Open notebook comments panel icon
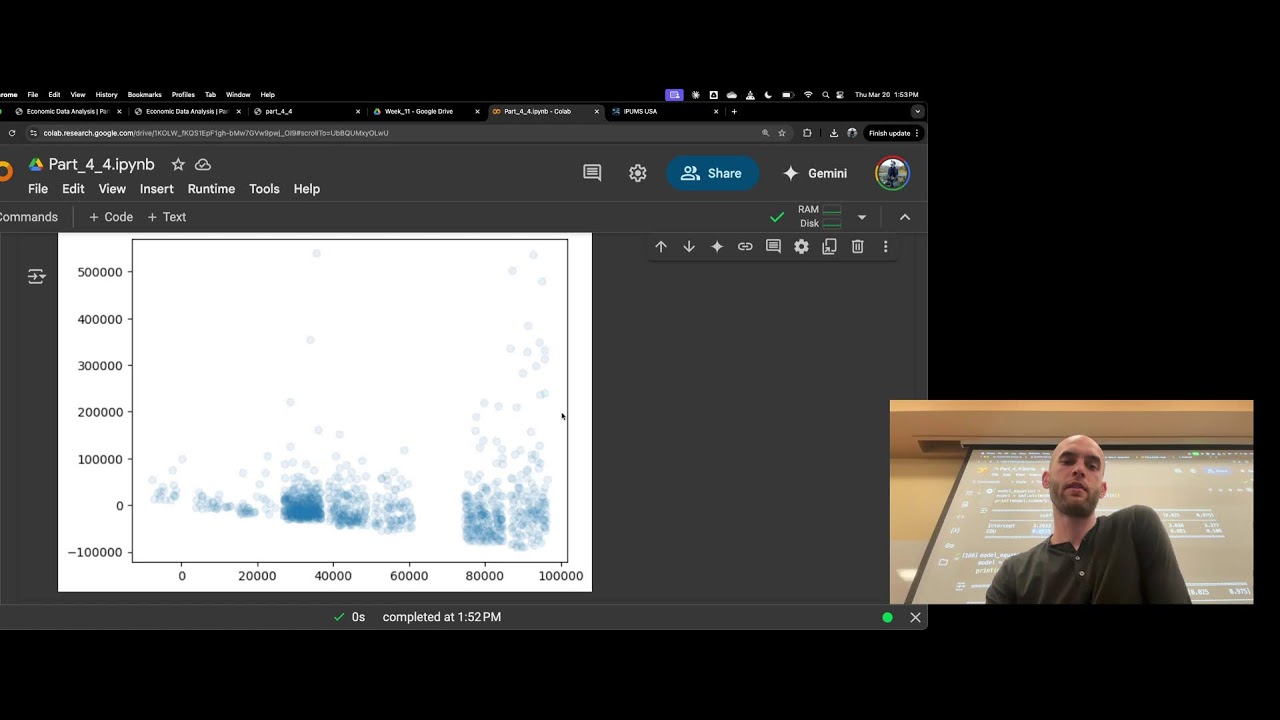The height and width of the screenshot is (720, 1280). tap(592, 173)
